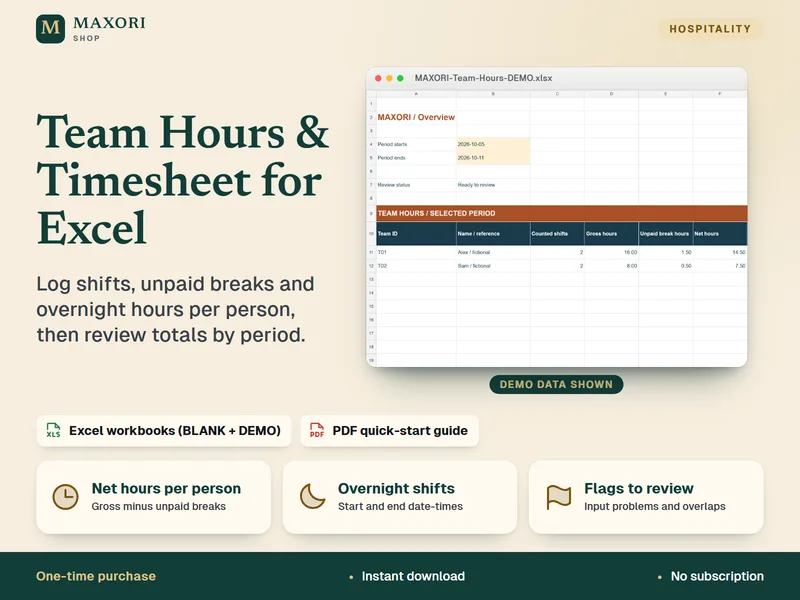Select the T01 team ID cell

[x=416, y=252]
